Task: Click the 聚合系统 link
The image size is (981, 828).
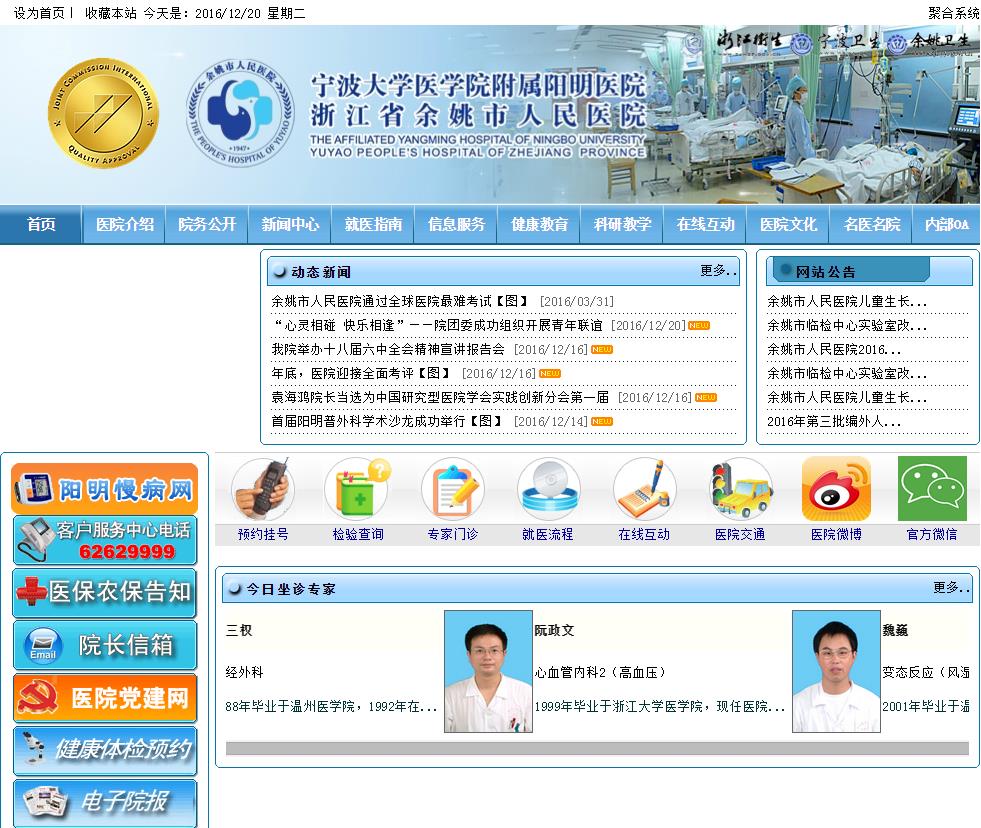Action: pos(953,13)
